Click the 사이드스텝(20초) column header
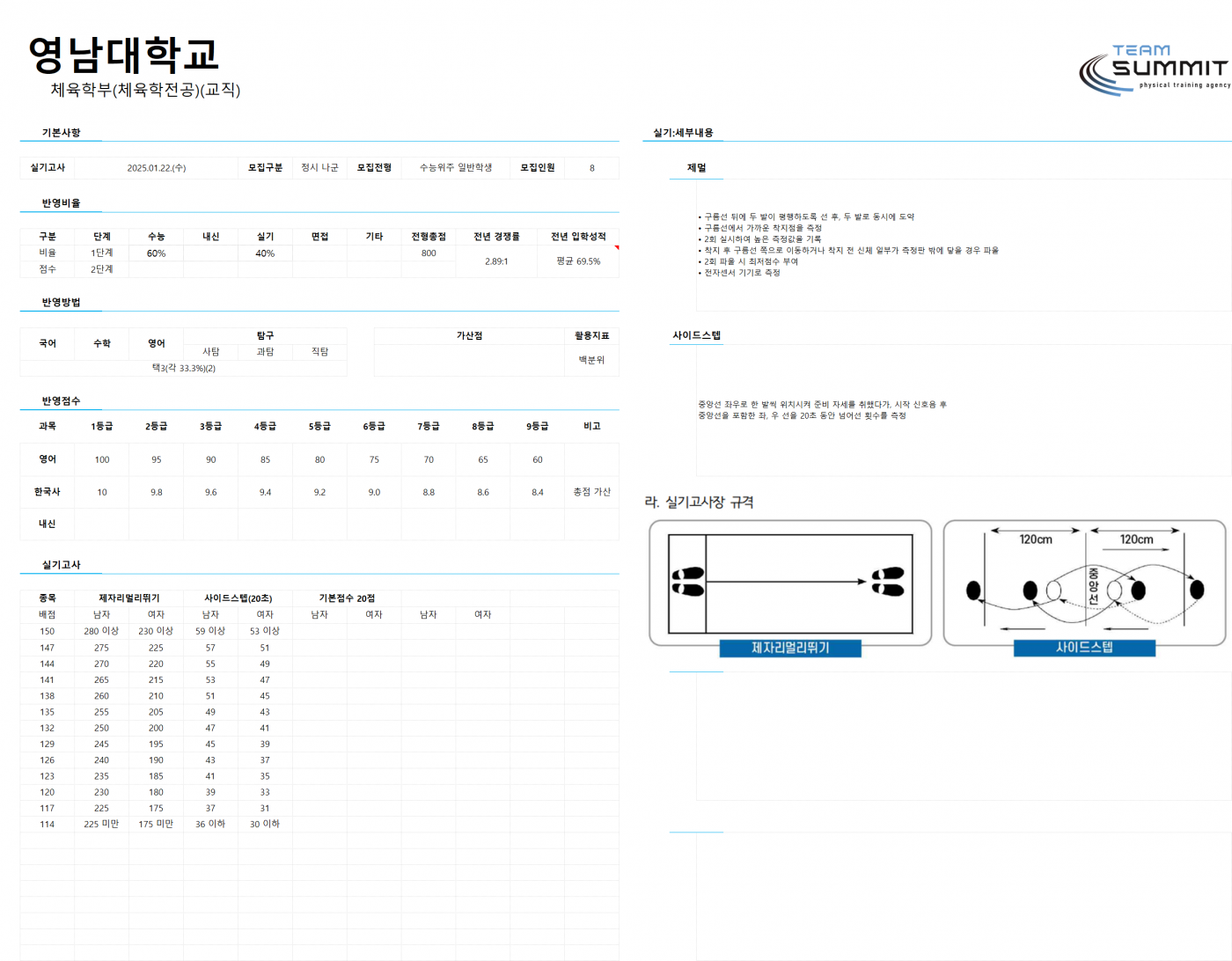 pyautogui.click(x=238, y=598)
